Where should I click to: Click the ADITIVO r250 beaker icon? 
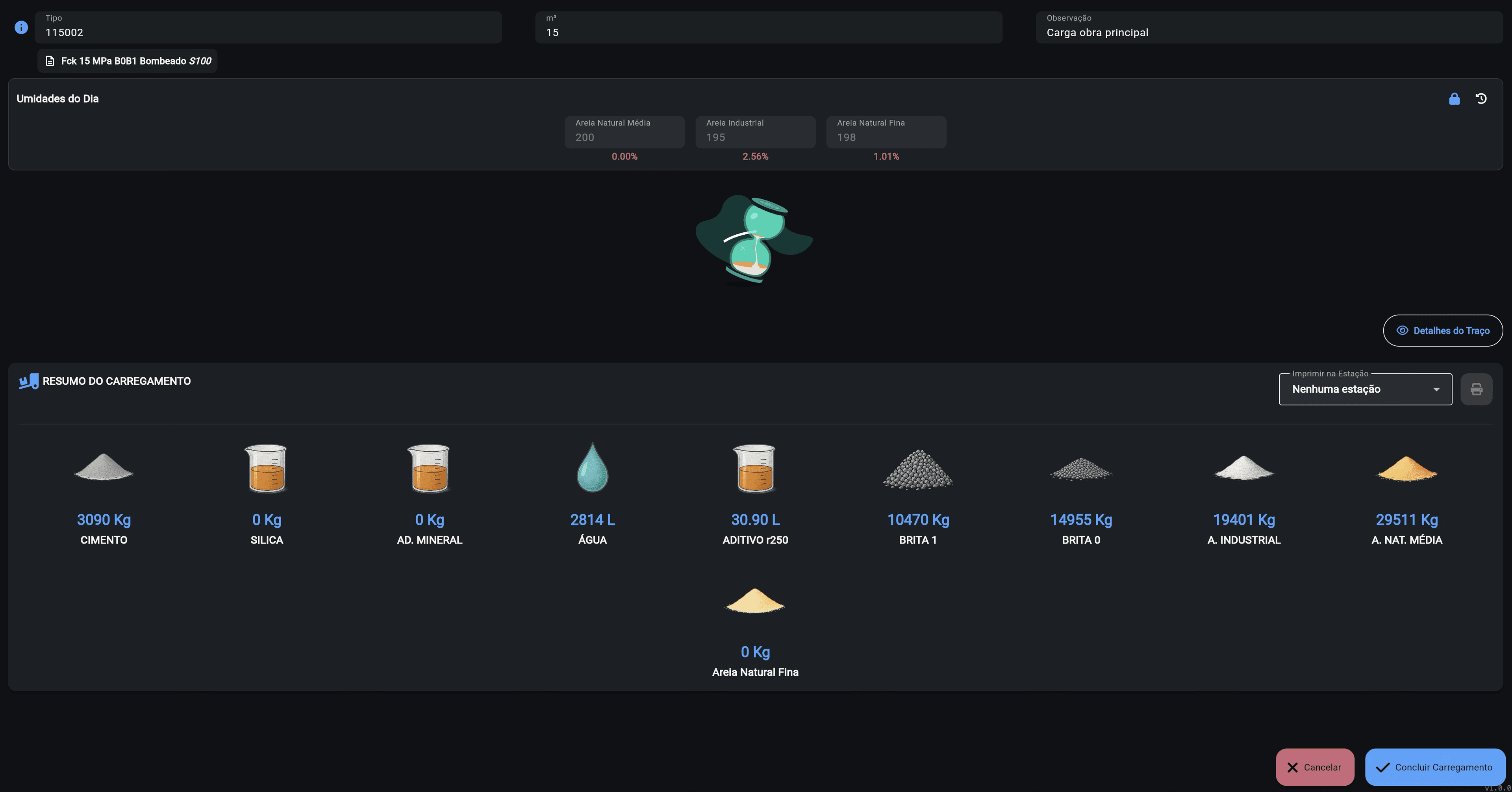[x=755, y=468]
